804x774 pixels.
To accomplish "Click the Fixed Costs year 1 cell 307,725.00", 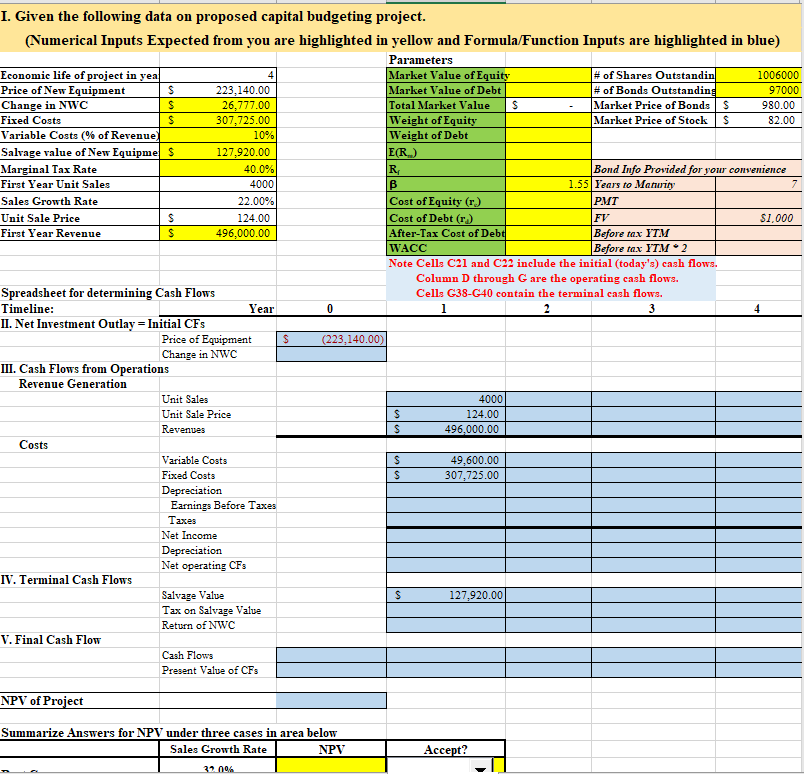I will [446, 475].
